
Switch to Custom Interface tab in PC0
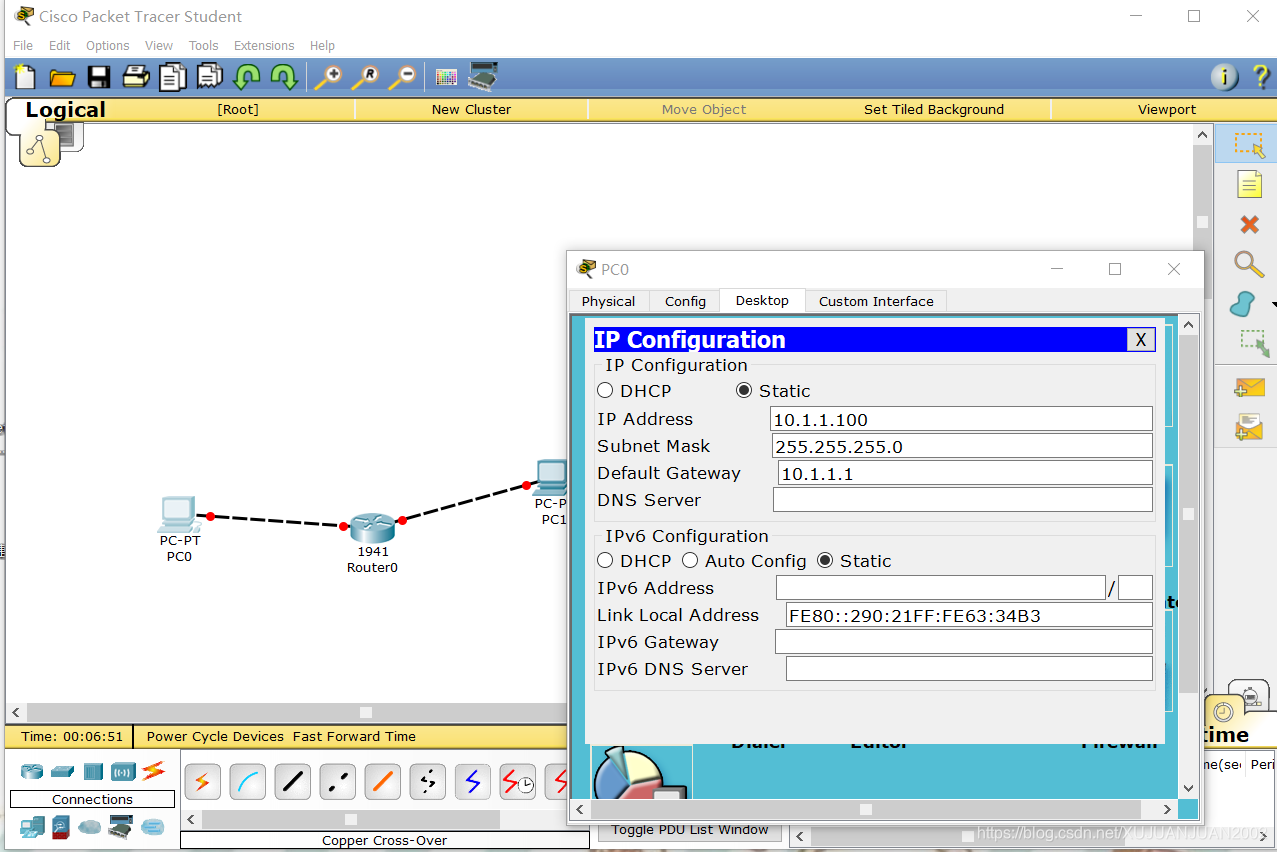click(x=876, y=301)
